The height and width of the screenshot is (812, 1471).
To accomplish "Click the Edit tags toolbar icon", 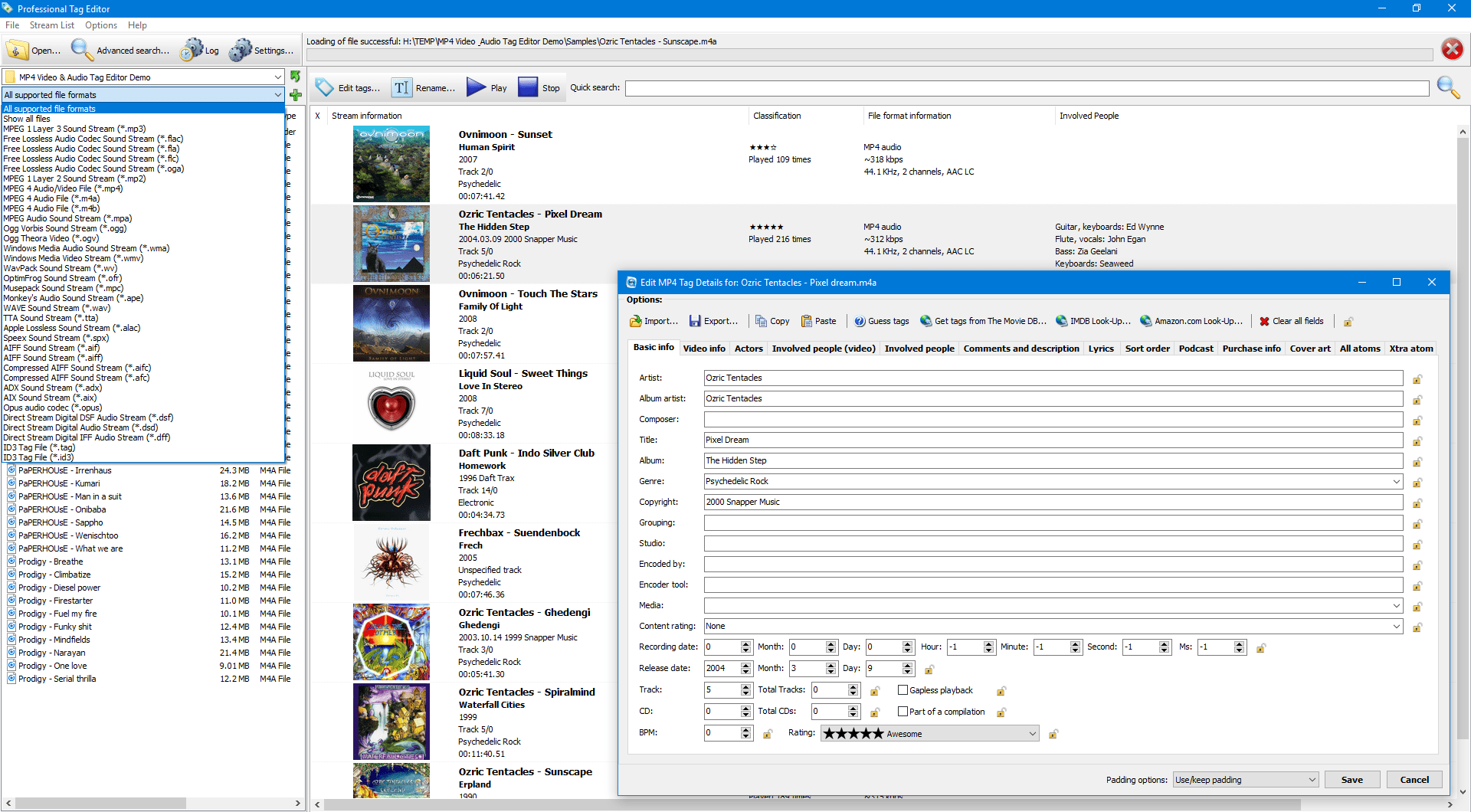I will click(325, 88).
